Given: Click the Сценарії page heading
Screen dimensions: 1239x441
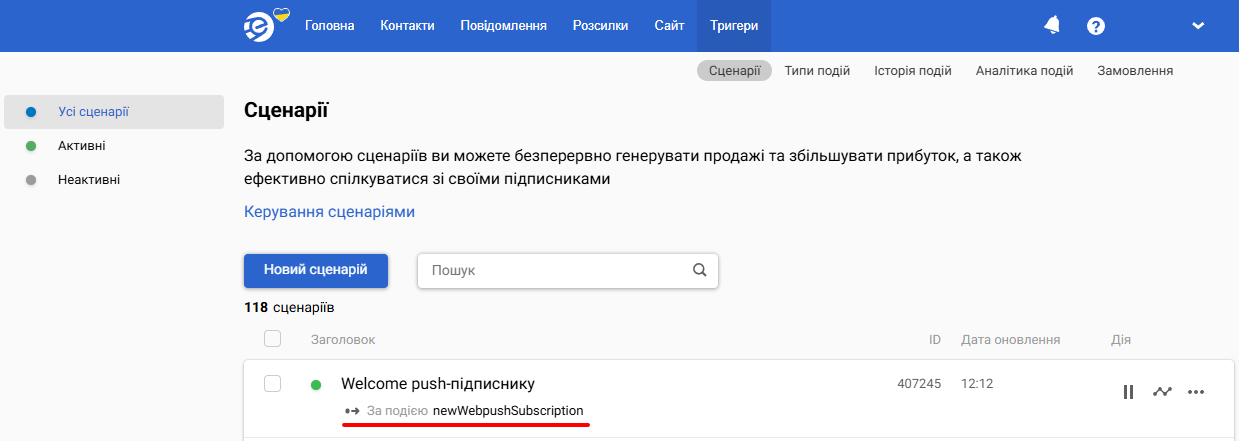Looking at the screenshot, I should click(x=286, y=110).
